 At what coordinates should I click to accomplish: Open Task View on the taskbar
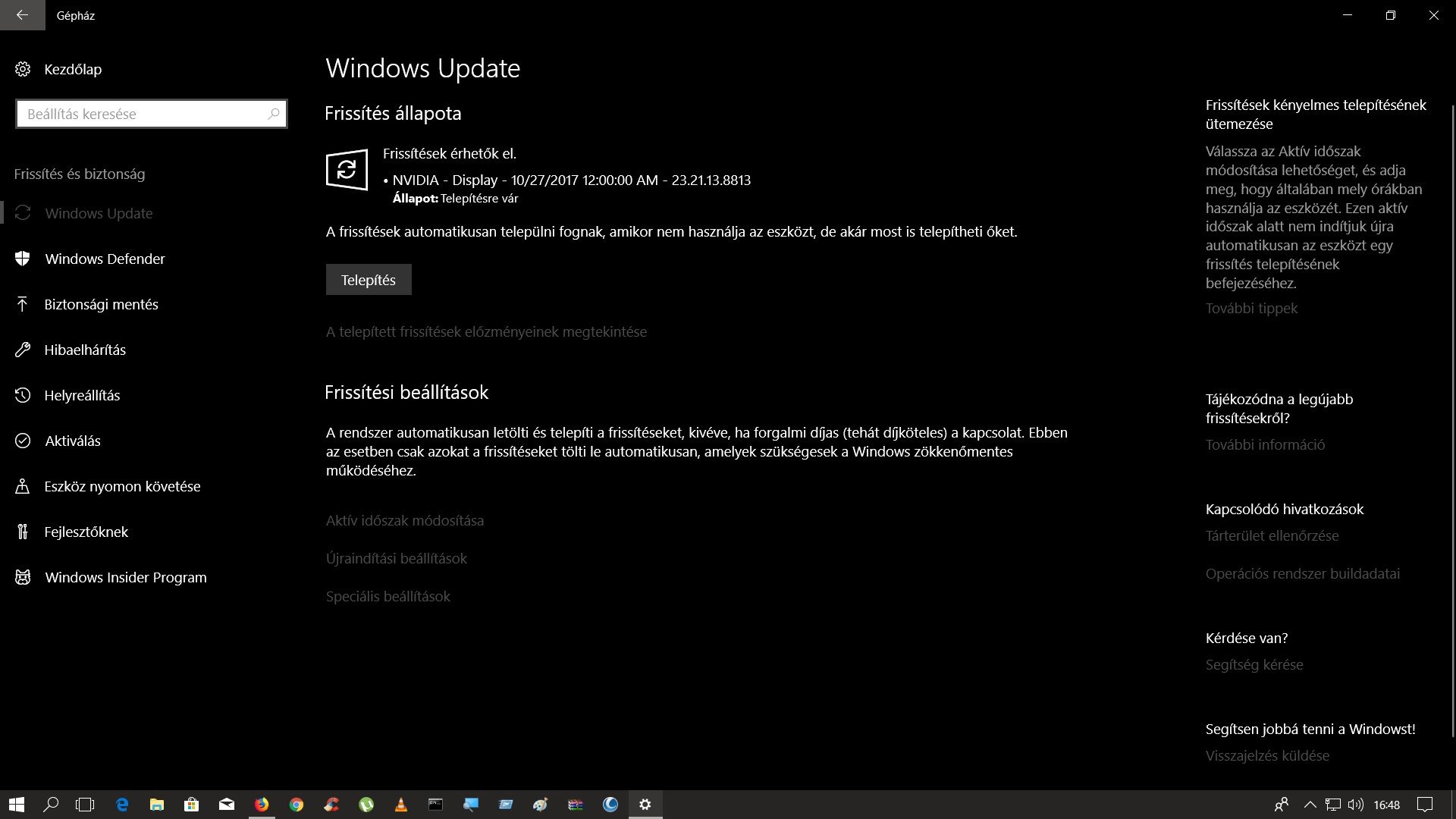coord(85,805)
